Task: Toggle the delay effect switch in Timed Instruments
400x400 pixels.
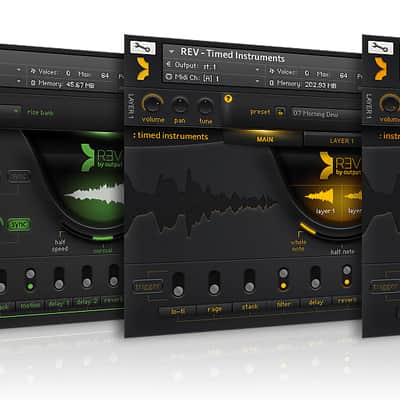Action: [315, 277]
